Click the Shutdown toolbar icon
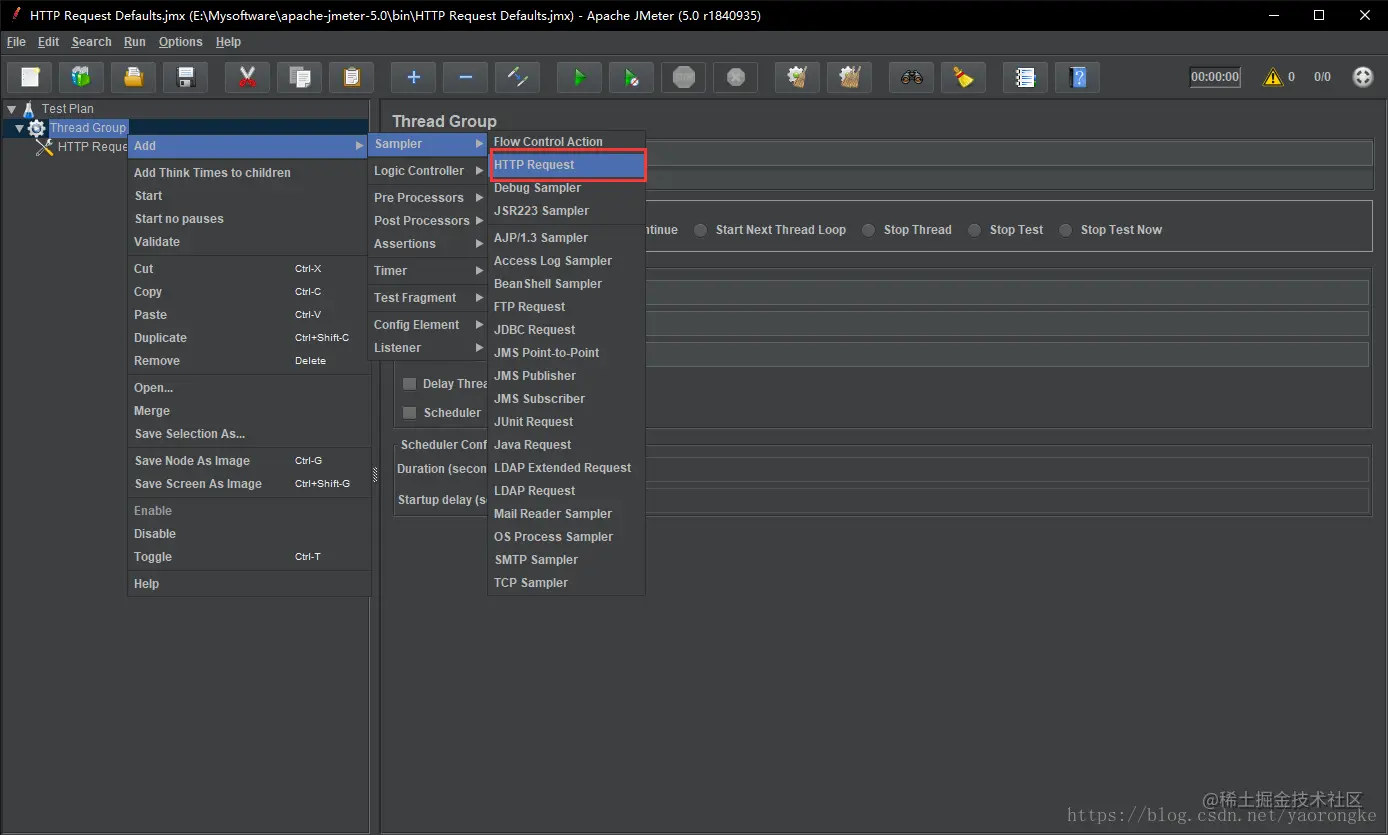 tap(735, 77)
